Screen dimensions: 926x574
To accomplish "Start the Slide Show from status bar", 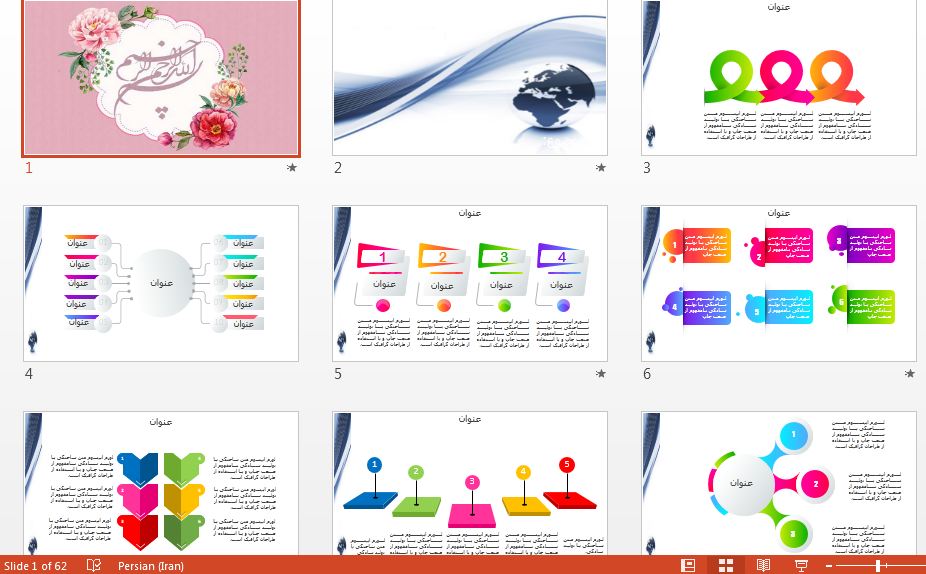I will [x=801, y=565].
